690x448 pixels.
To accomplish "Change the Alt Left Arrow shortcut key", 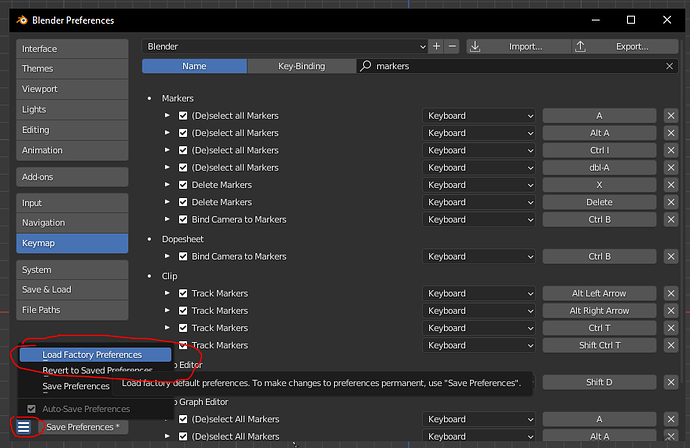I will (599, 294).
